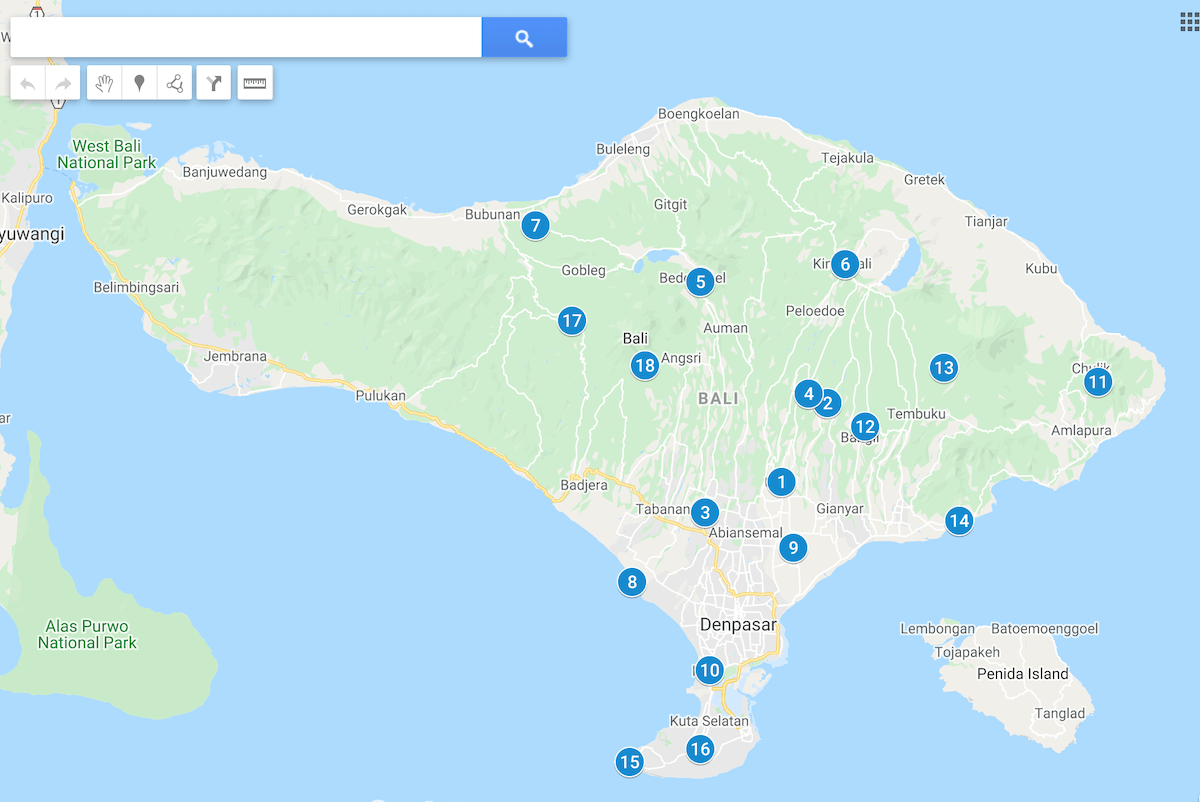Open marker 10 south of Denpasar
This screenshot has width=1200, height=802.
tap(709, 670)
